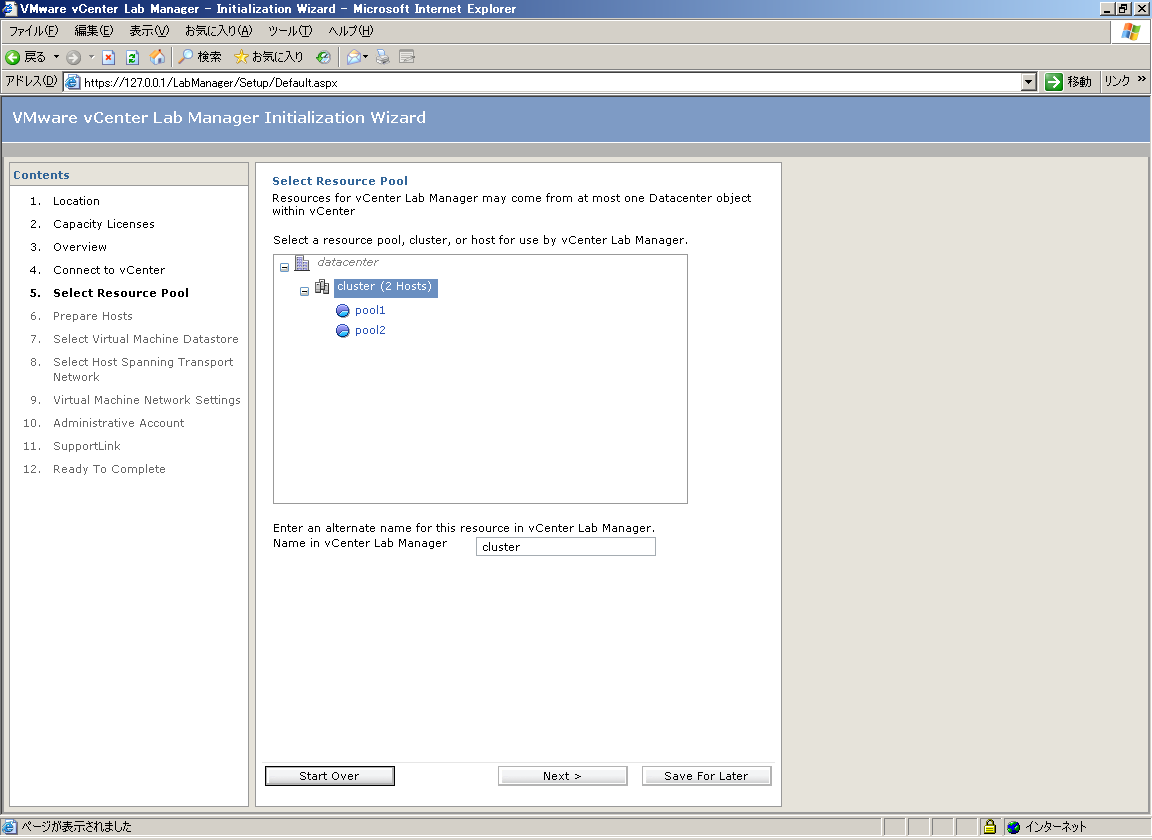Click step 7 Select Virtual Machine Datastore
The height and width of the screenshot is (840, 1152).
[145, 339]
